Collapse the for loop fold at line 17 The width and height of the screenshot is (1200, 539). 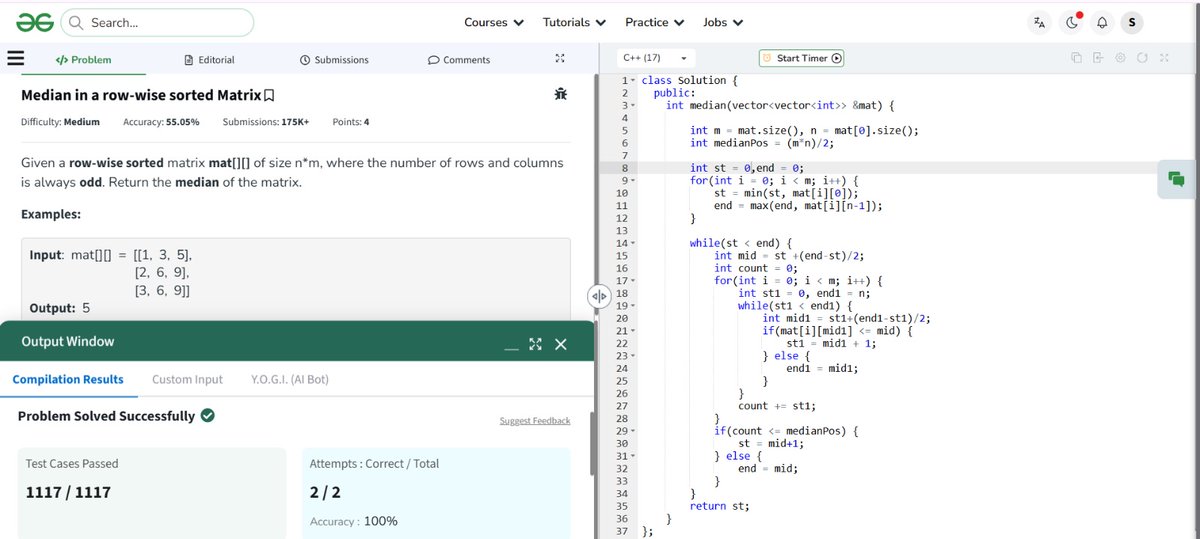click(x=633, y=280)
